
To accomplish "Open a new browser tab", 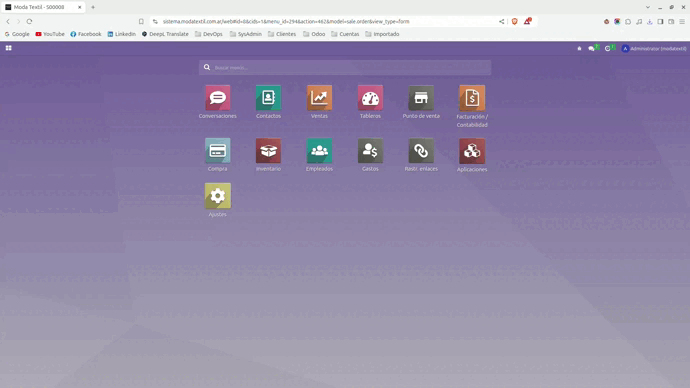I will click(x=93, y=7).
